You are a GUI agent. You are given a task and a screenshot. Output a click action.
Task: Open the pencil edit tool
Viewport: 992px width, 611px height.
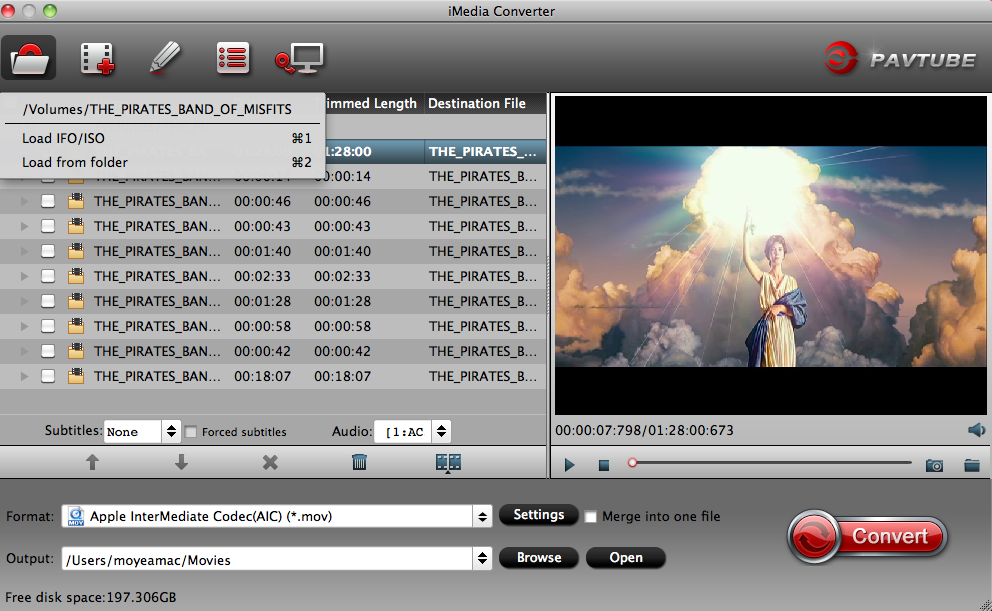(x=164, y=58)
